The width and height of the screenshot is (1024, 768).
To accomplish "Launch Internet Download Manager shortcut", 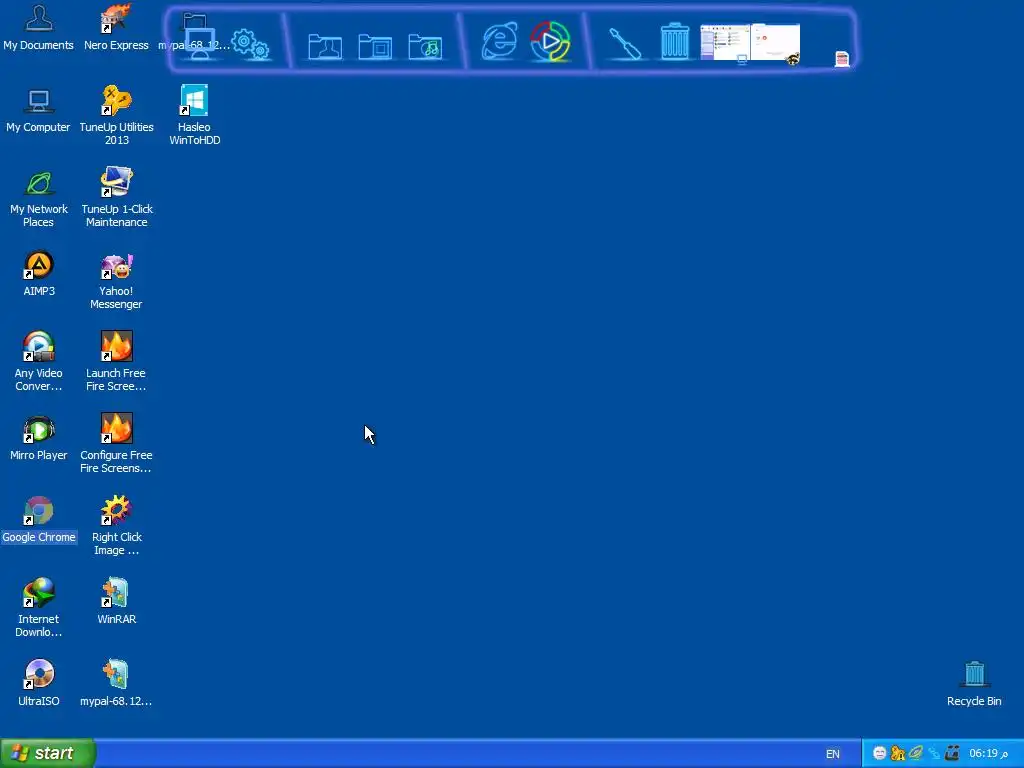I will point(39,609).
